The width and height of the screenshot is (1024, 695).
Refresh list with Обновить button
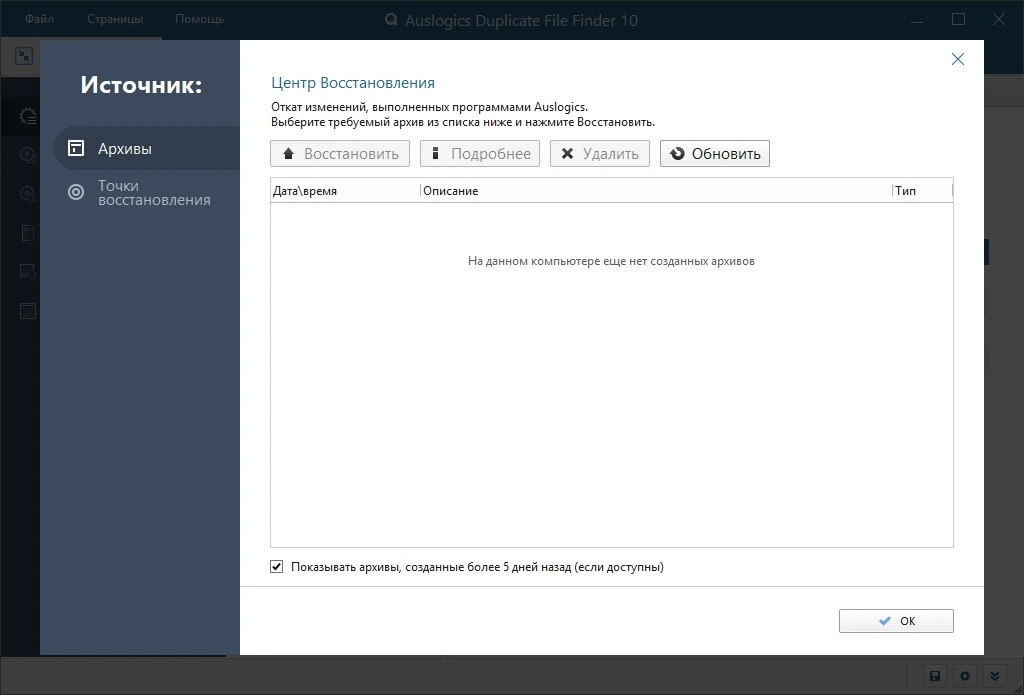(714, 154)
